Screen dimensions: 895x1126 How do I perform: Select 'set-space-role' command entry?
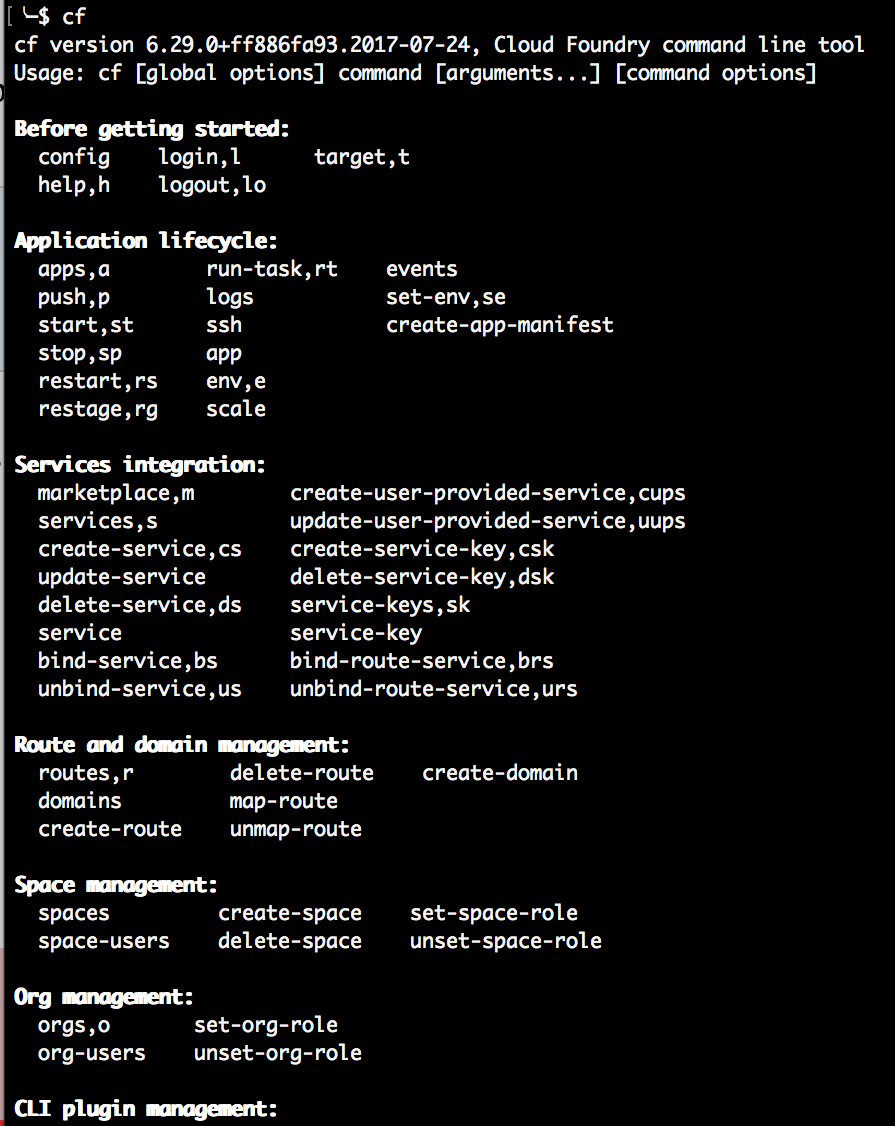(x=494, y=913)
